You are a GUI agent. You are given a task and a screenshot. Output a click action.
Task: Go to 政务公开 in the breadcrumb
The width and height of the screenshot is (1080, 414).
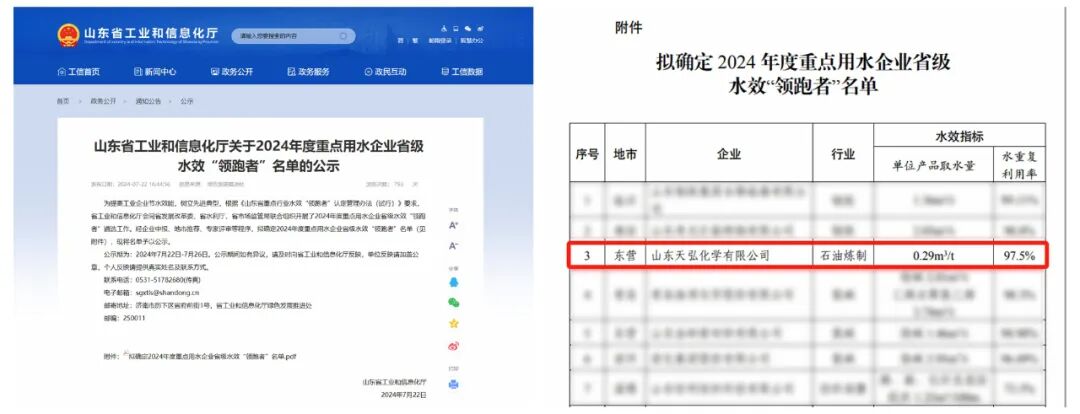click(103, 101)
